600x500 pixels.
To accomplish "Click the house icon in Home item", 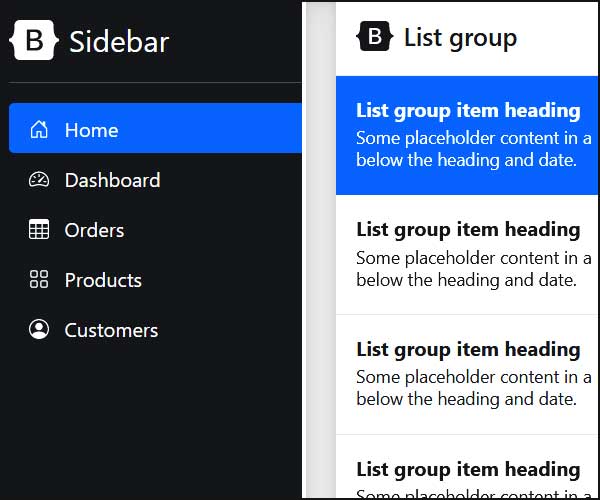I will click(x=39, y=129).
